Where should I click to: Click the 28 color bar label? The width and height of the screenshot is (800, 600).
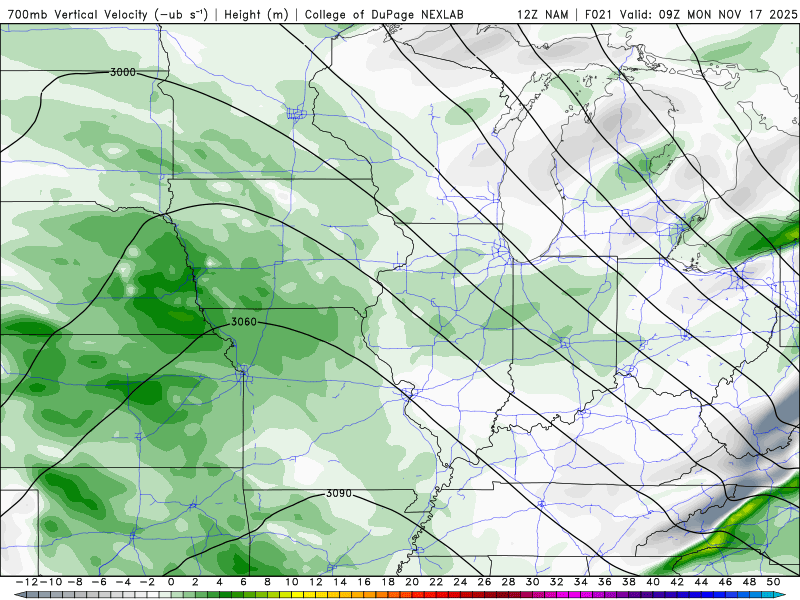(x=508, y=582)
